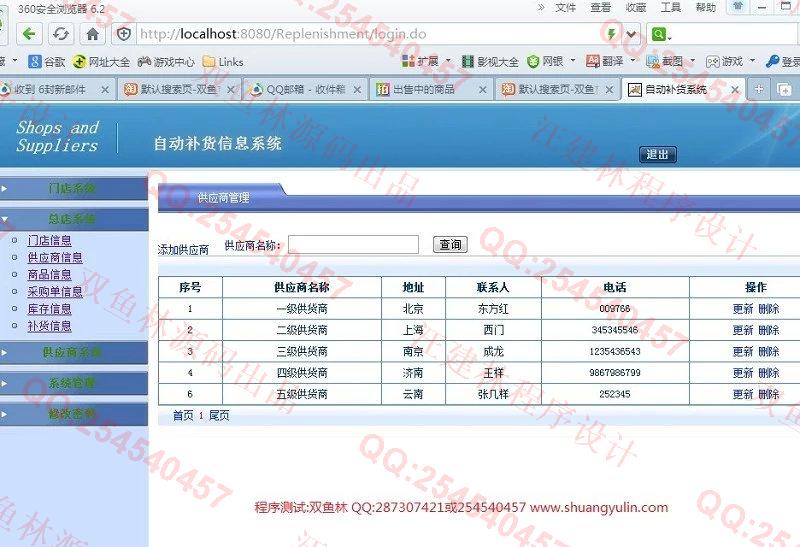
Task: Open the address bar history dropdown arrow
Action: pos(631,34)
